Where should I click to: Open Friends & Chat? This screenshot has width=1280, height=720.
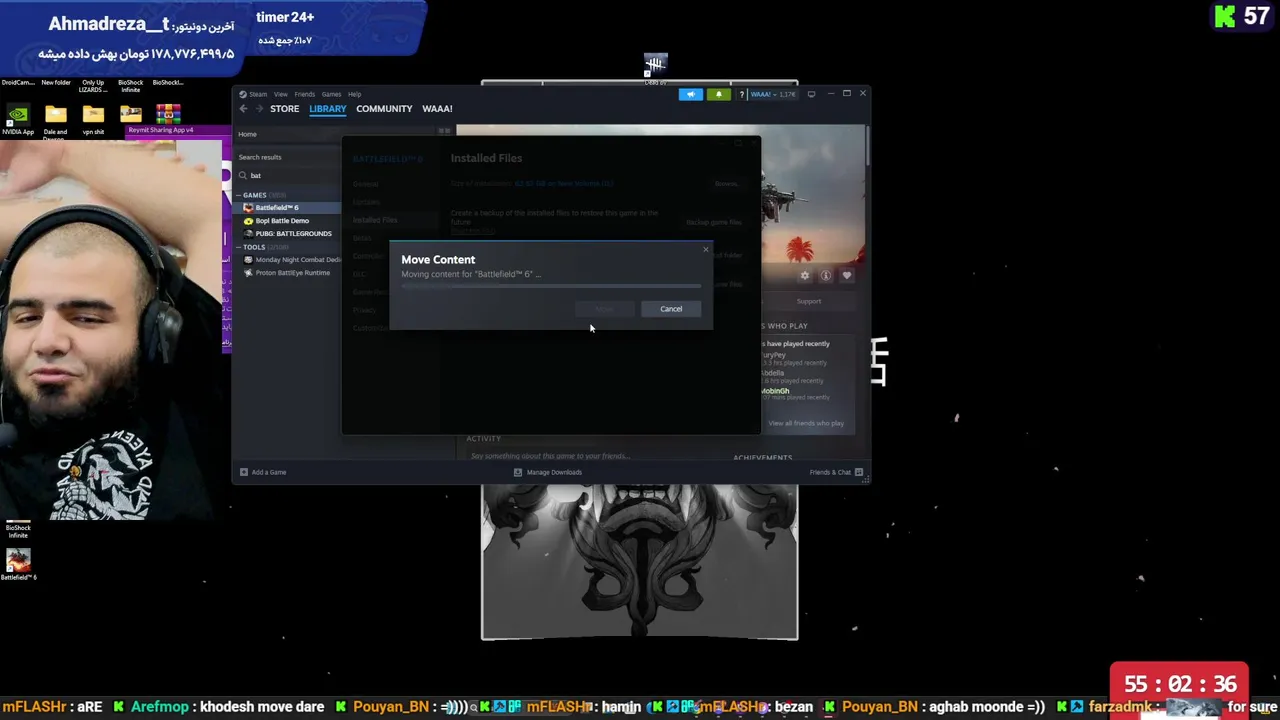(836, 472)
